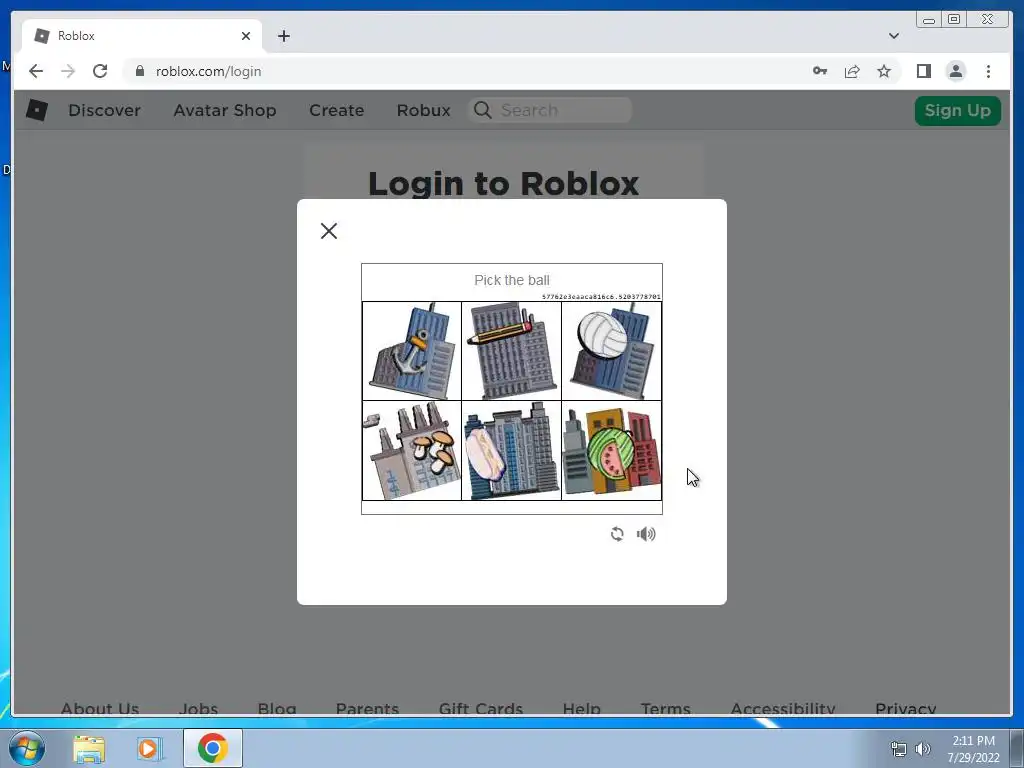Select the watermelon image tile
Viewport: 1024px width, 768px height.
[x=611, y=451]
